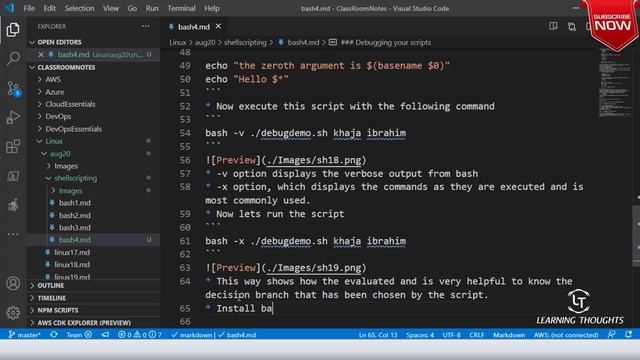640x360 pixels.
Task: Change Markdown language mode in status bar
Action: [x=509, y=335]
